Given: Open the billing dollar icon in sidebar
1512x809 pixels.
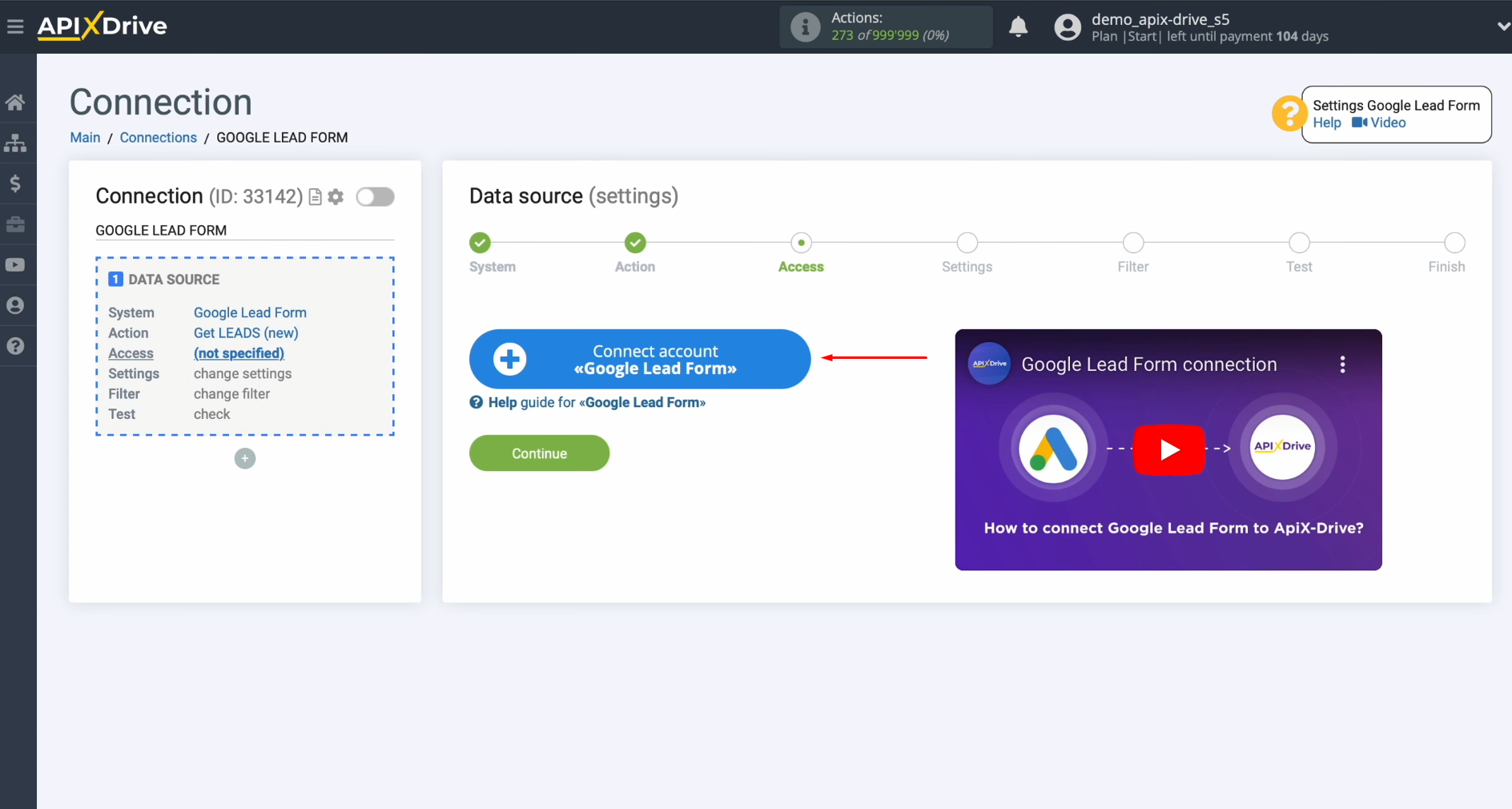Looking at the screenshot, I should tap(16, 183).
